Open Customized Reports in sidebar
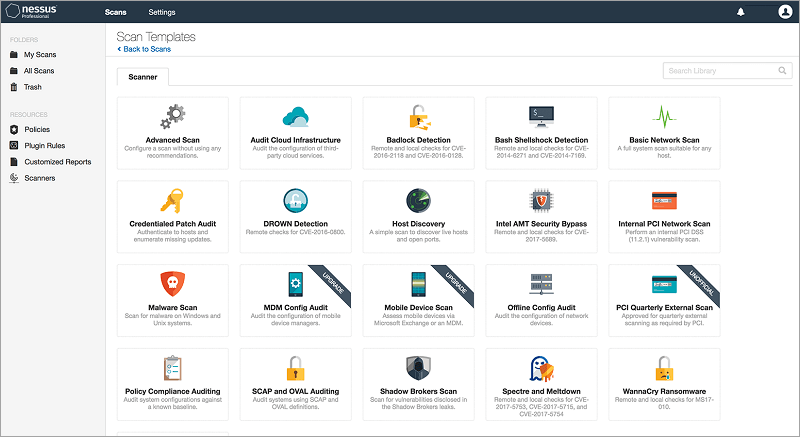Image resolution: width=800 pixels, height=437 pixels. coord(58,162)
